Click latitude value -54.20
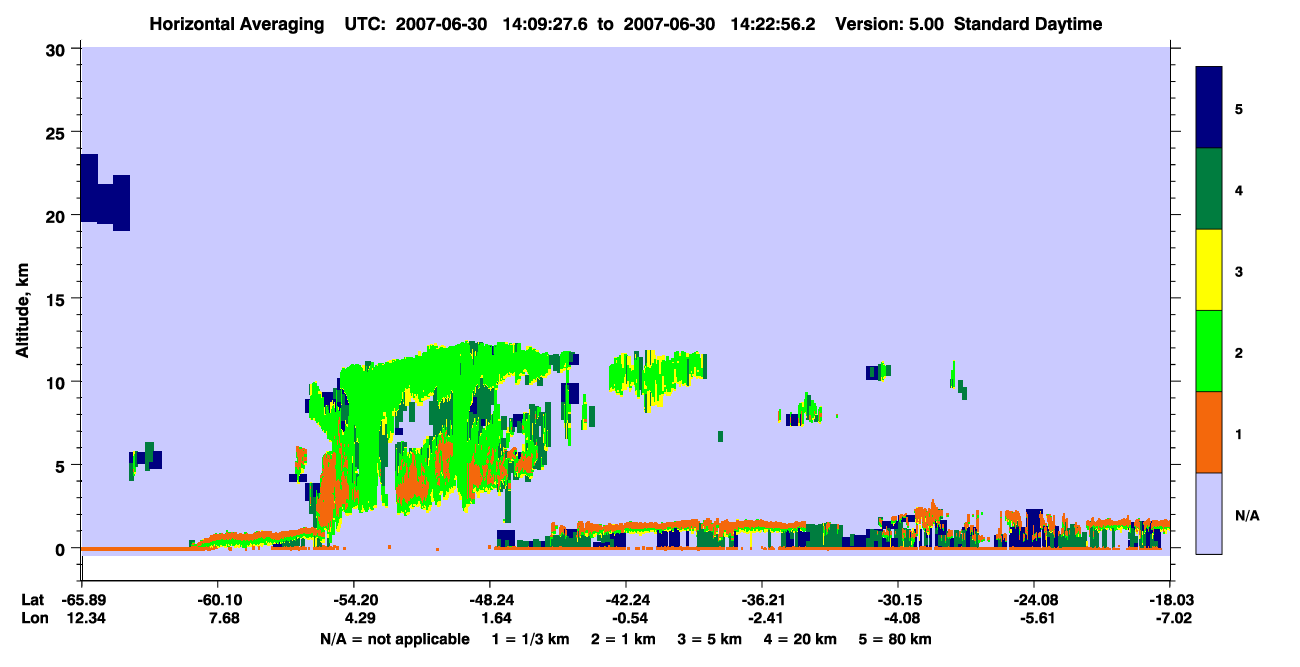Image resolution: width=1300 pixels, height=667 pixels. [354, 600]
